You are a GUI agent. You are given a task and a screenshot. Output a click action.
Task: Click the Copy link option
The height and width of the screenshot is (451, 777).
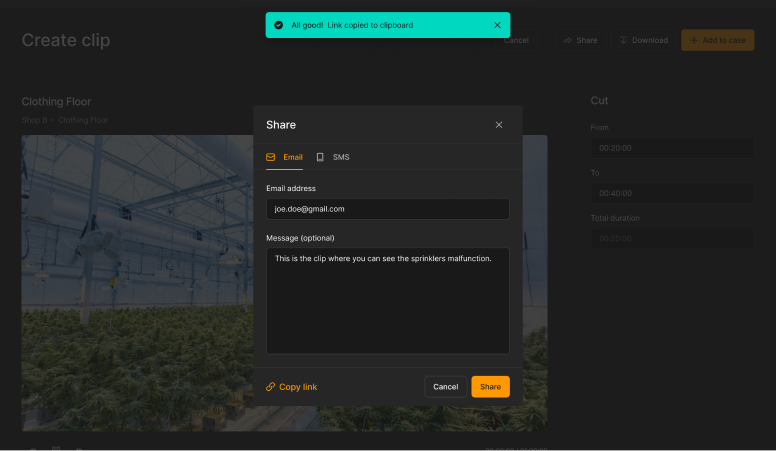point(291,387)
